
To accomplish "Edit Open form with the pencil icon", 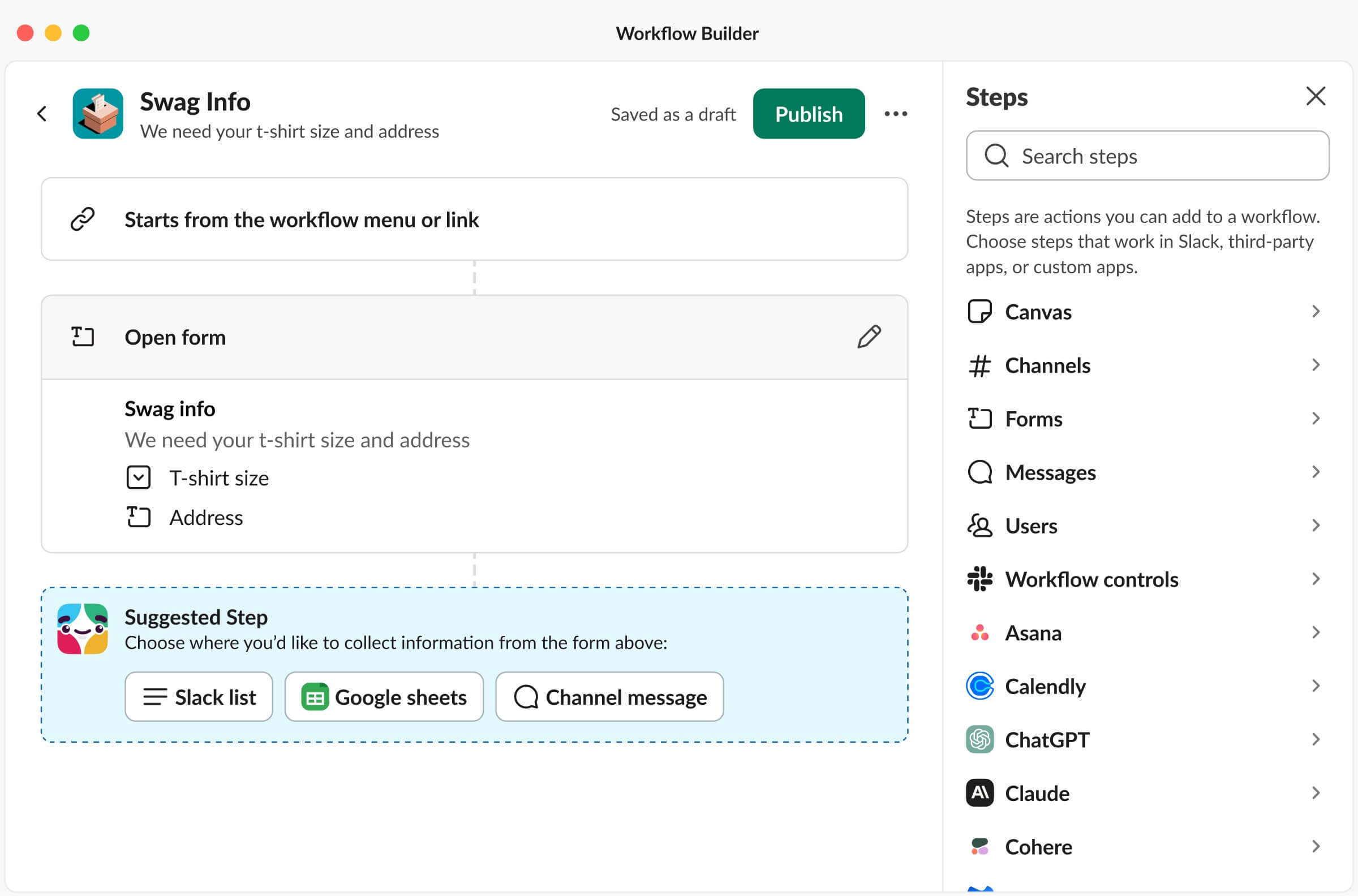I will coord(869,337).
